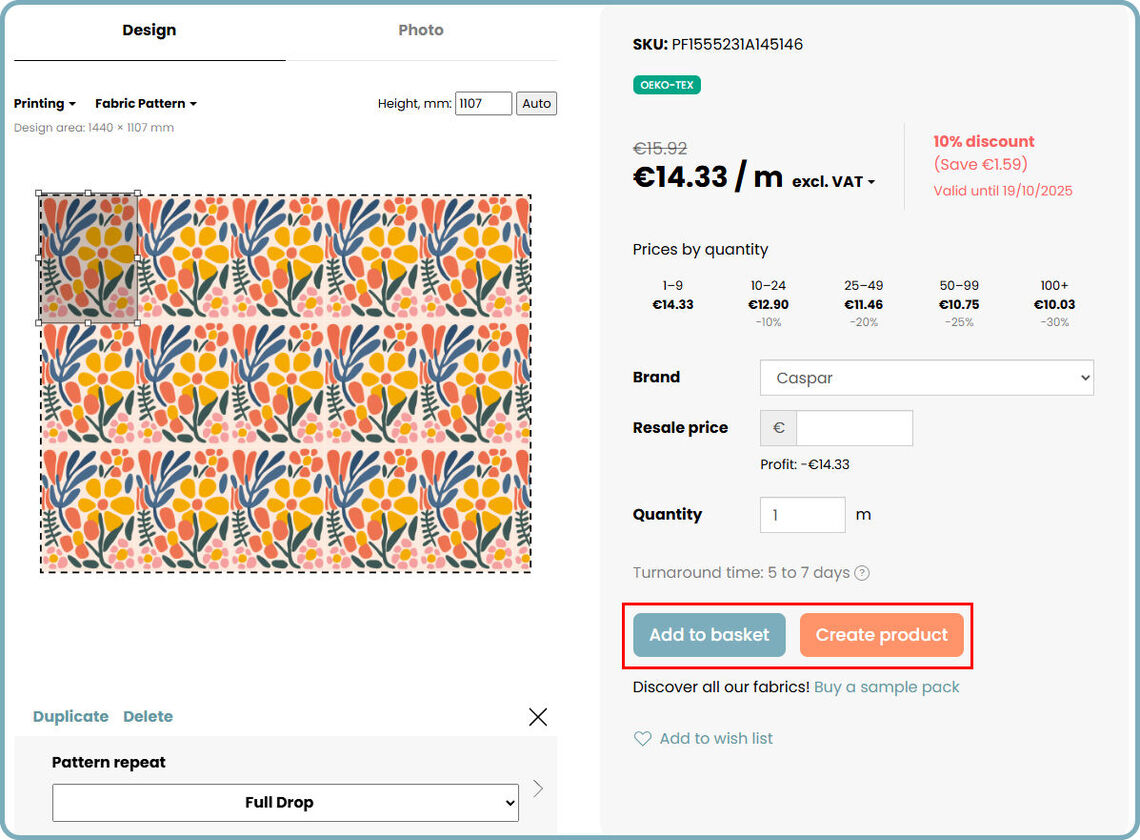The width and height of the screenshot is (1140, 840).
Task: Toggle the excl. VAT price dropdown
Action: (x=833, y=182)
